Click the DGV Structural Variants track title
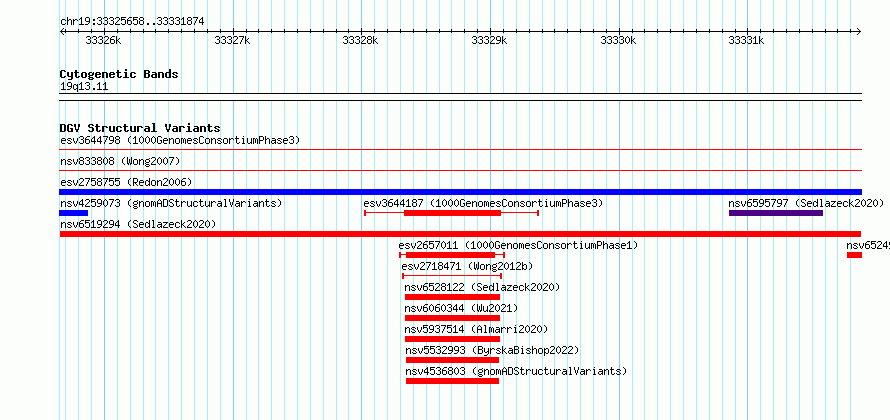890x420 pixels. click(140, 128)
